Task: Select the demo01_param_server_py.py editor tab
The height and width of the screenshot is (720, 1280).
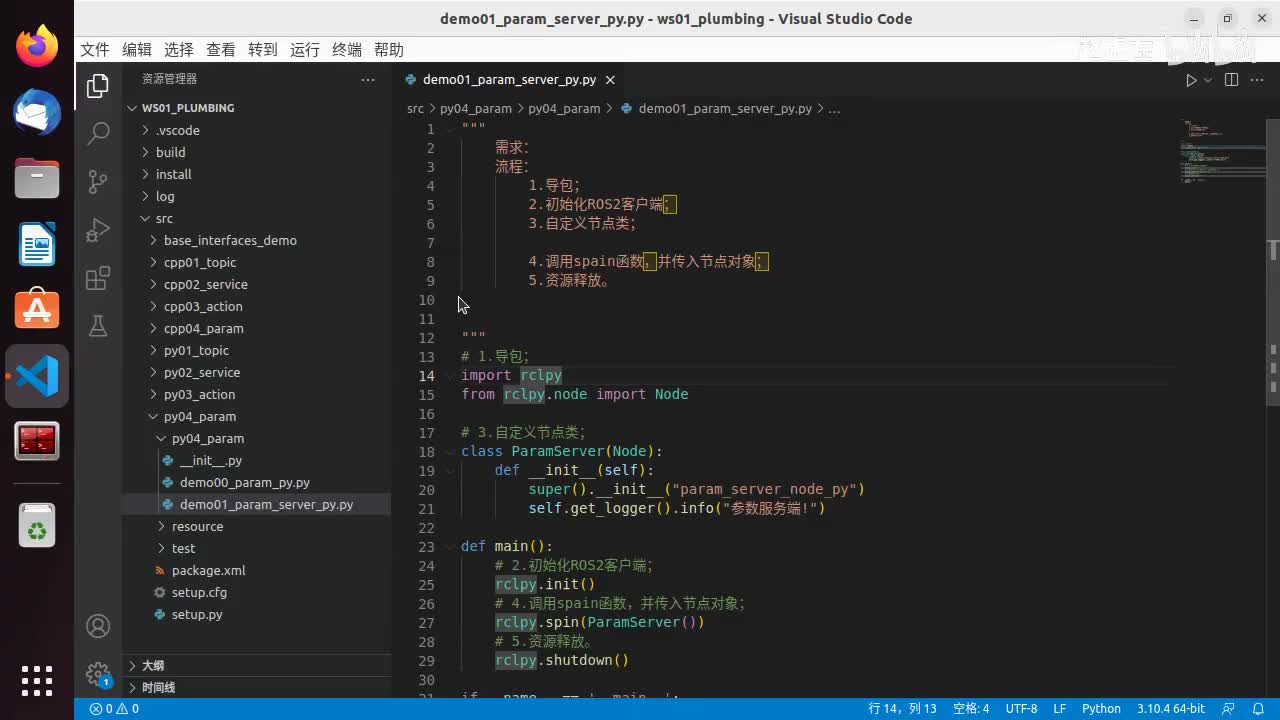Action: click(509, 80)
